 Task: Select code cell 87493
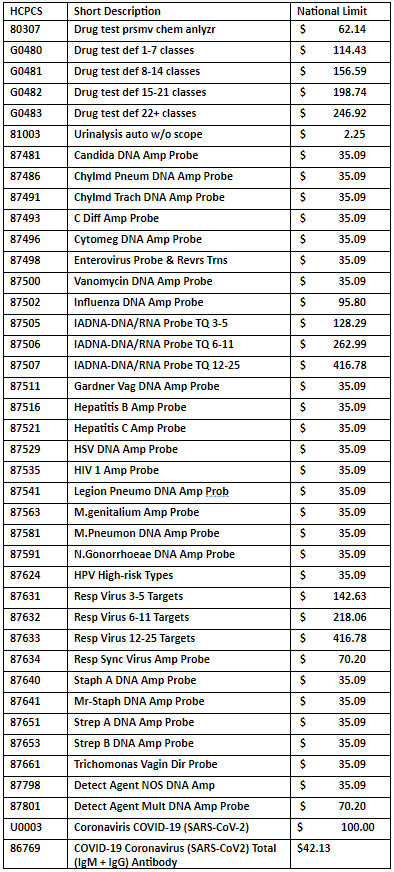[37, 219]
